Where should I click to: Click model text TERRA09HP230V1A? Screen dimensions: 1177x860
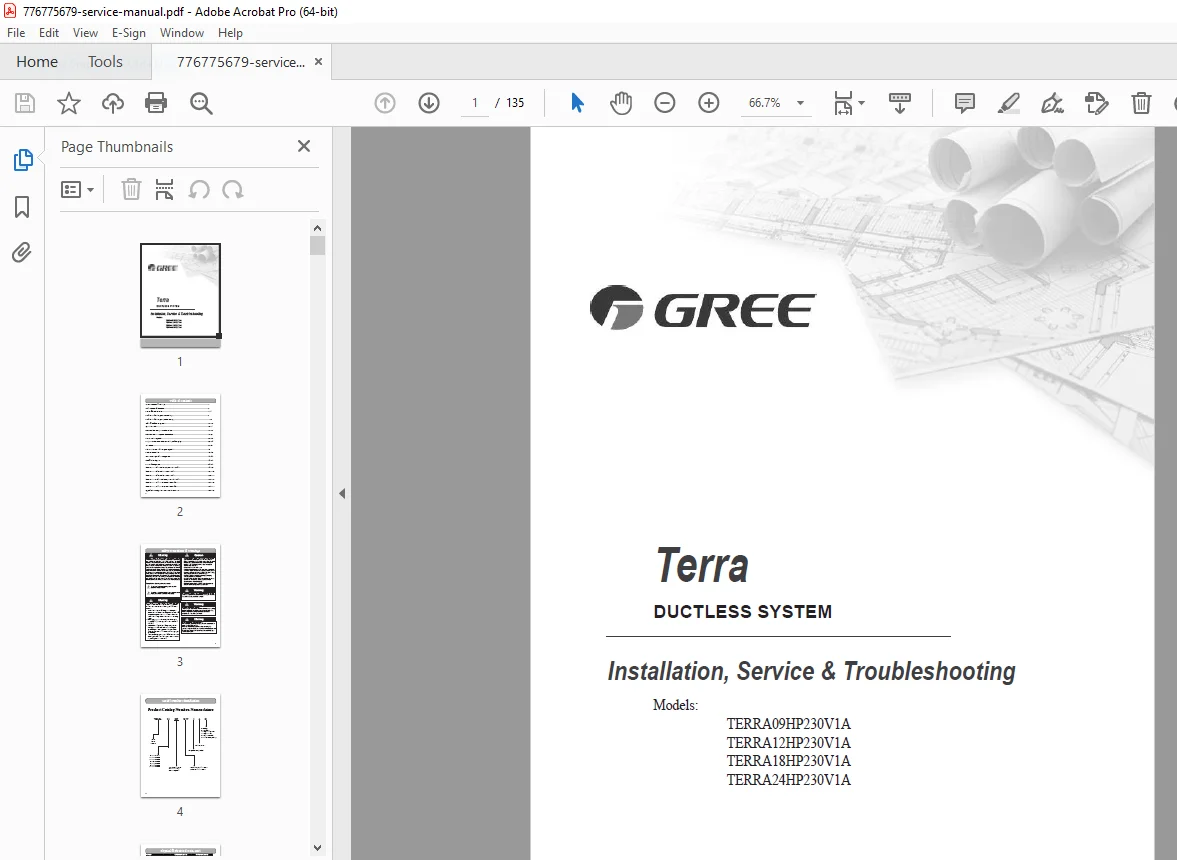(x=788, y=724)
